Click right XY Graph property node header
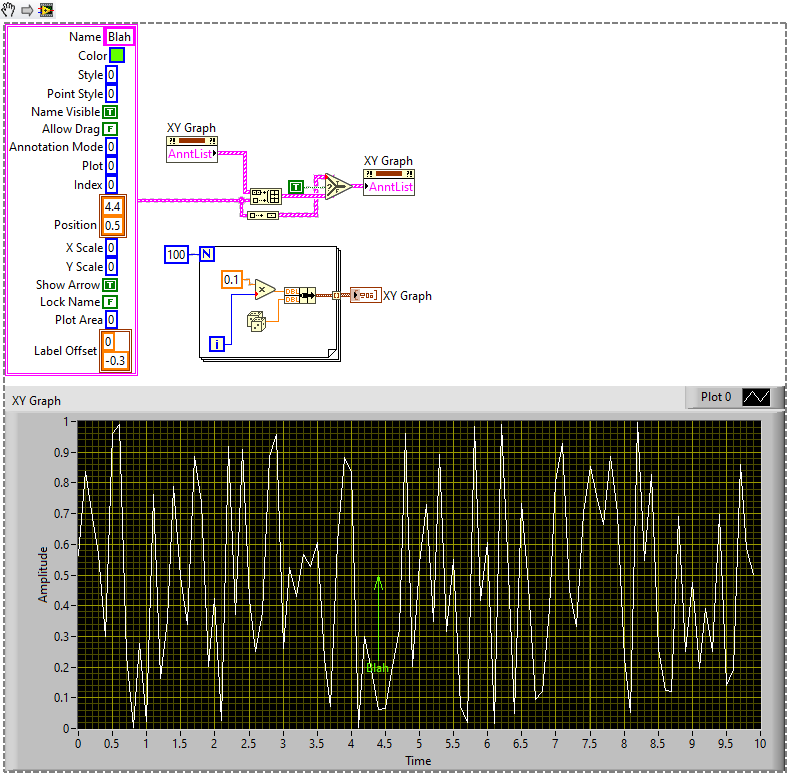 pos(389,174)
